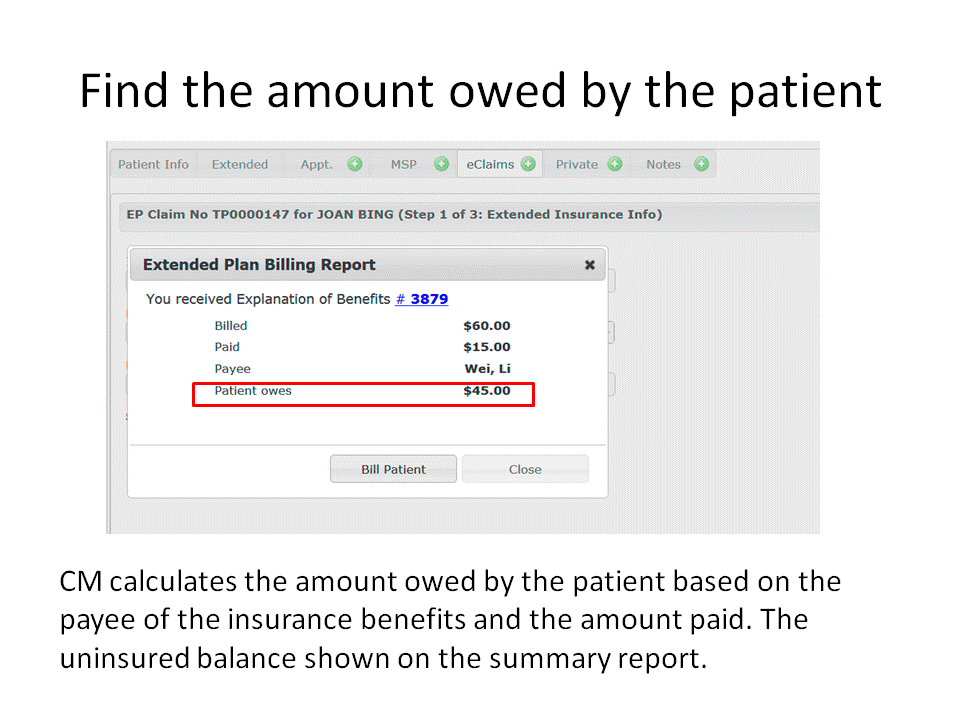
Task: Open the Patient Info tab
Action: (153, 164)
